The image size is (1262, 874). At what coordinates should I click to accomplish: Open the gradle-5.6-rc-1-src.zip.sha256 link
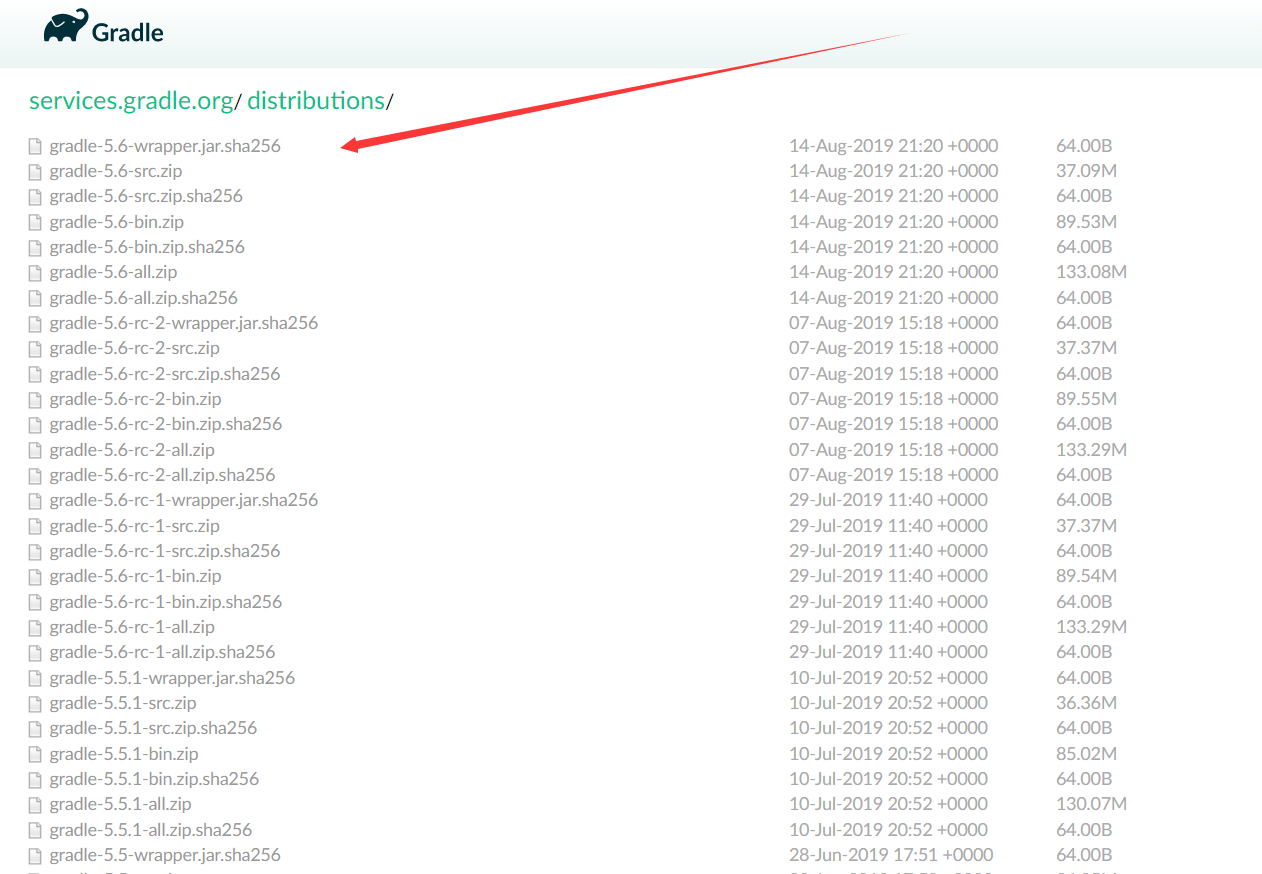[165, 551]
